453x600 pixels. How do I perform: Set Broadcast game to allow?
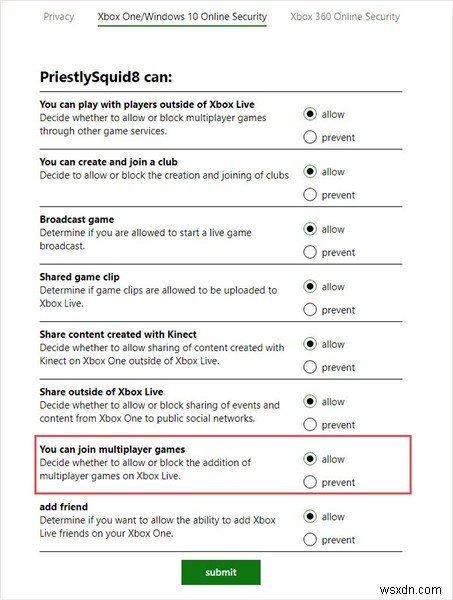coord(310,229)
